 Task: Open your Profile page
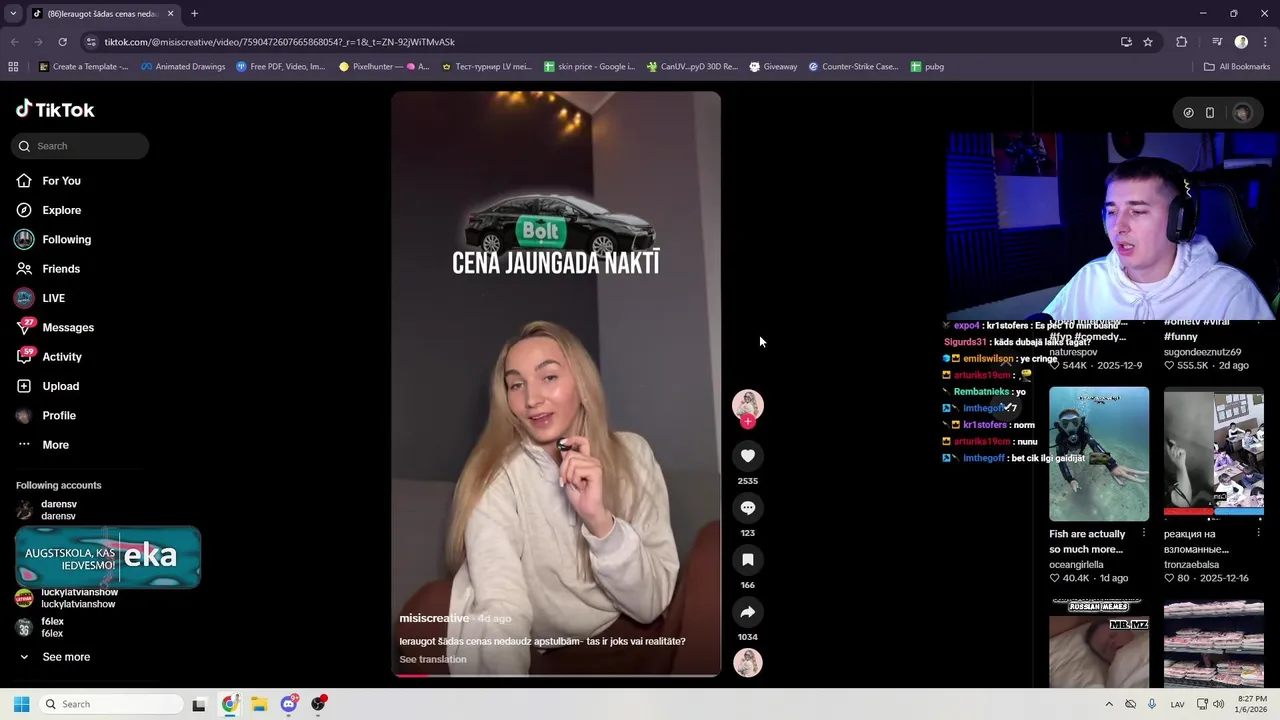tap(45, 415)
